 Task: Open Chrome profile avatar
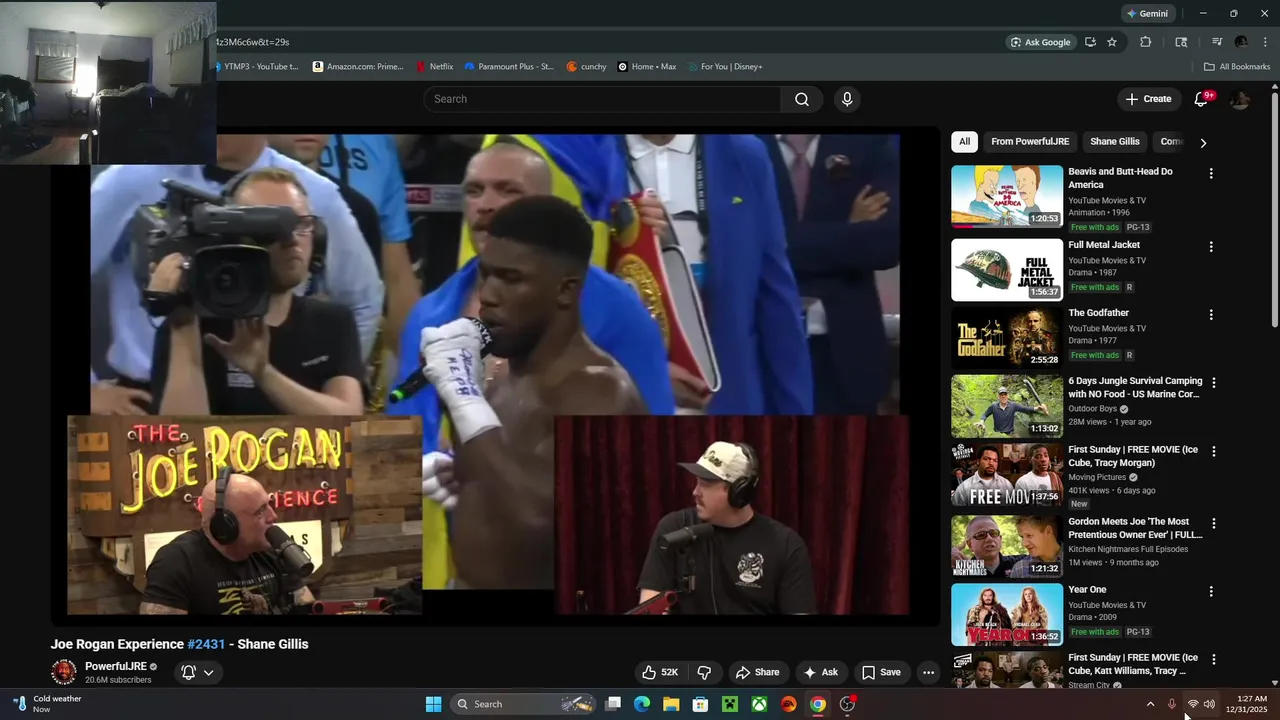coord(1241,42)
